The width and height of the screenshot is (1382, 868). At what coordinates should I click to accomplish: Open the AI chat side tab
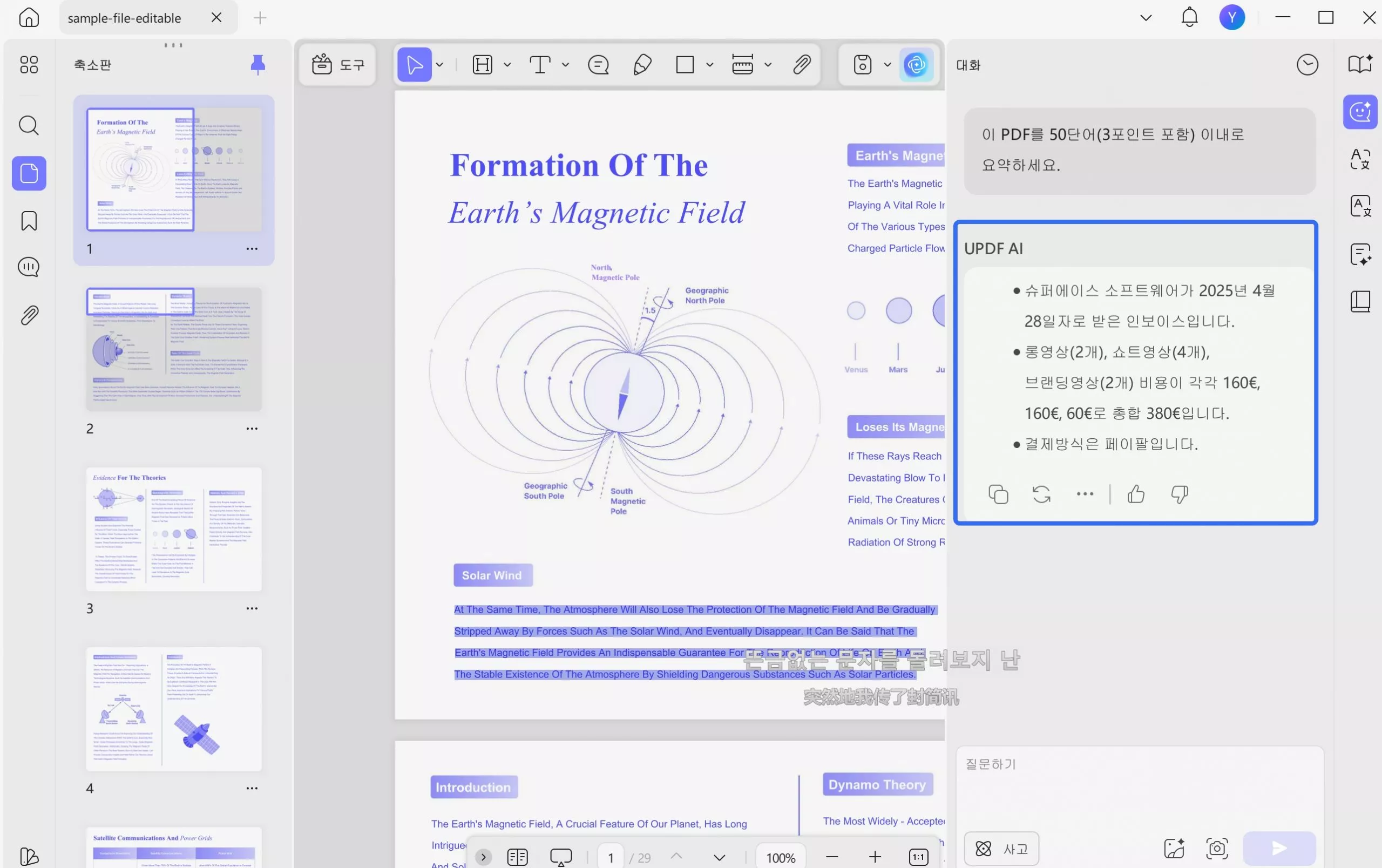coord(1360,112)
